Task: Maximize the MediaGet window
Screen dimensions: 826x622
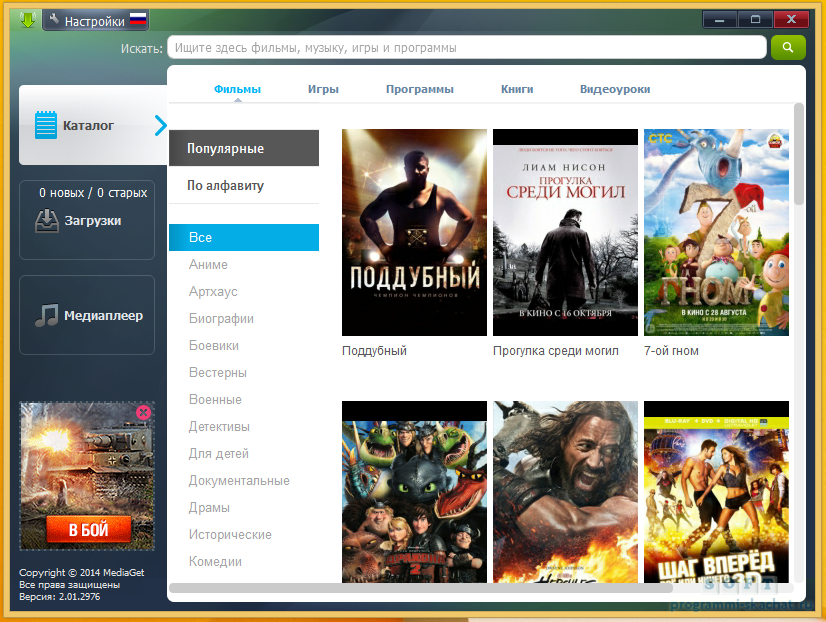Action: tap(755, 20)
